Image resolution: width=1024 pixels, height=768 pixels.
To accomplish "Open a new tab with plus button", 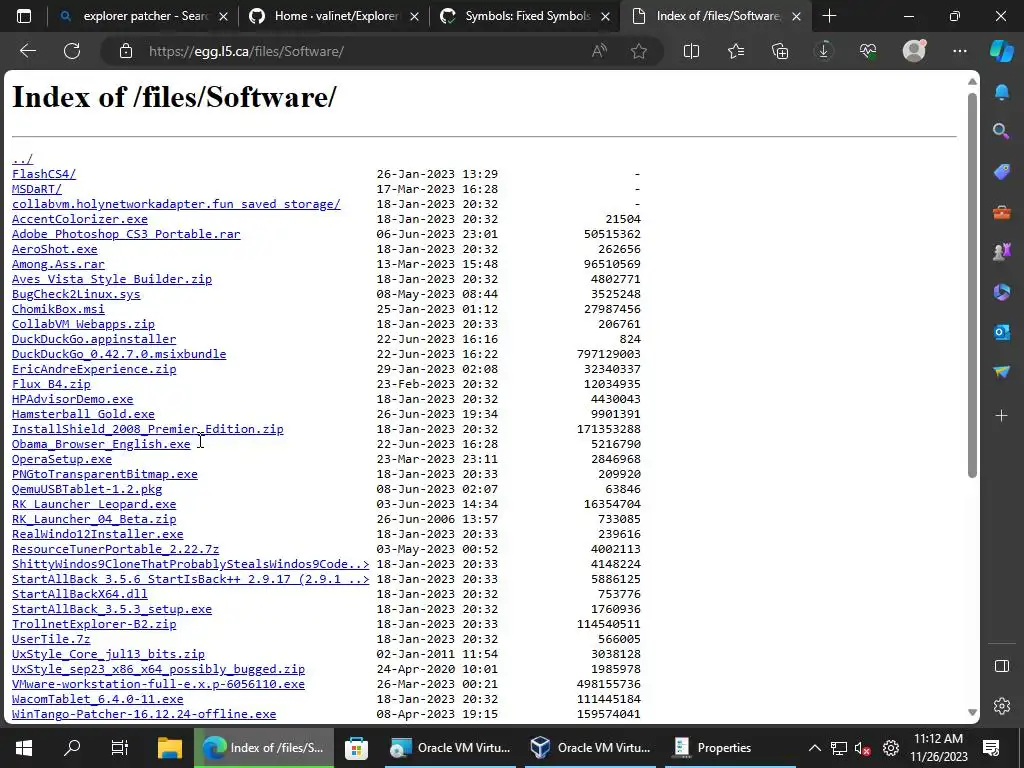I will [829, 16].
